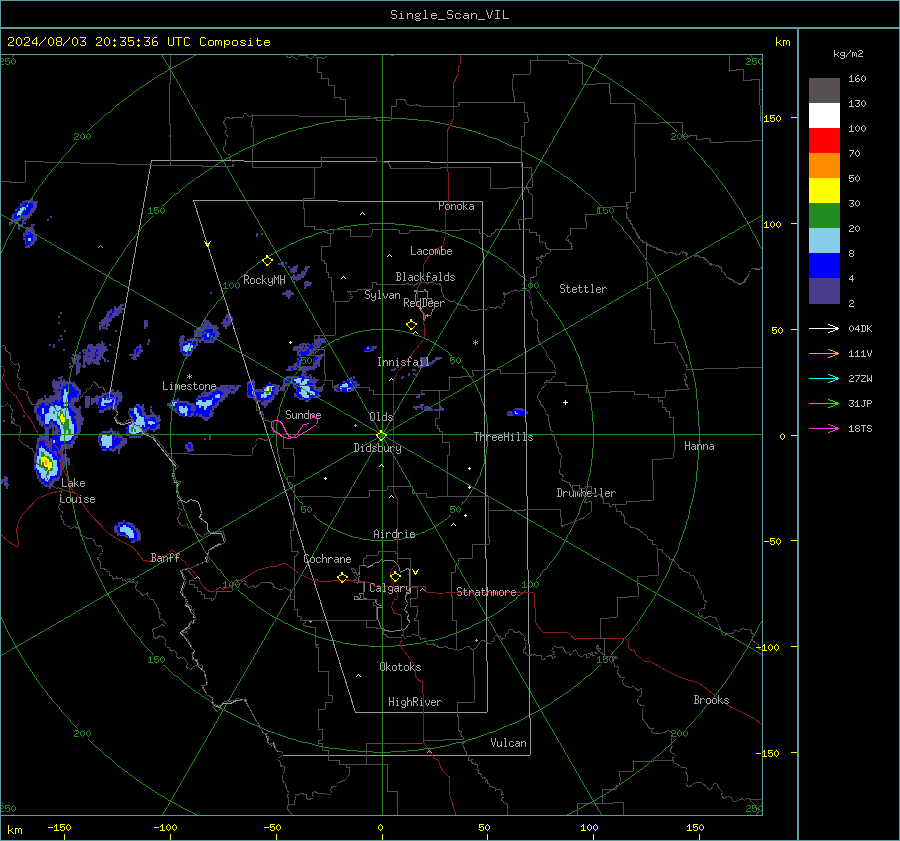Click the Limestone label
This screenshot has width=900, height=841.
(x=189, y=386)
